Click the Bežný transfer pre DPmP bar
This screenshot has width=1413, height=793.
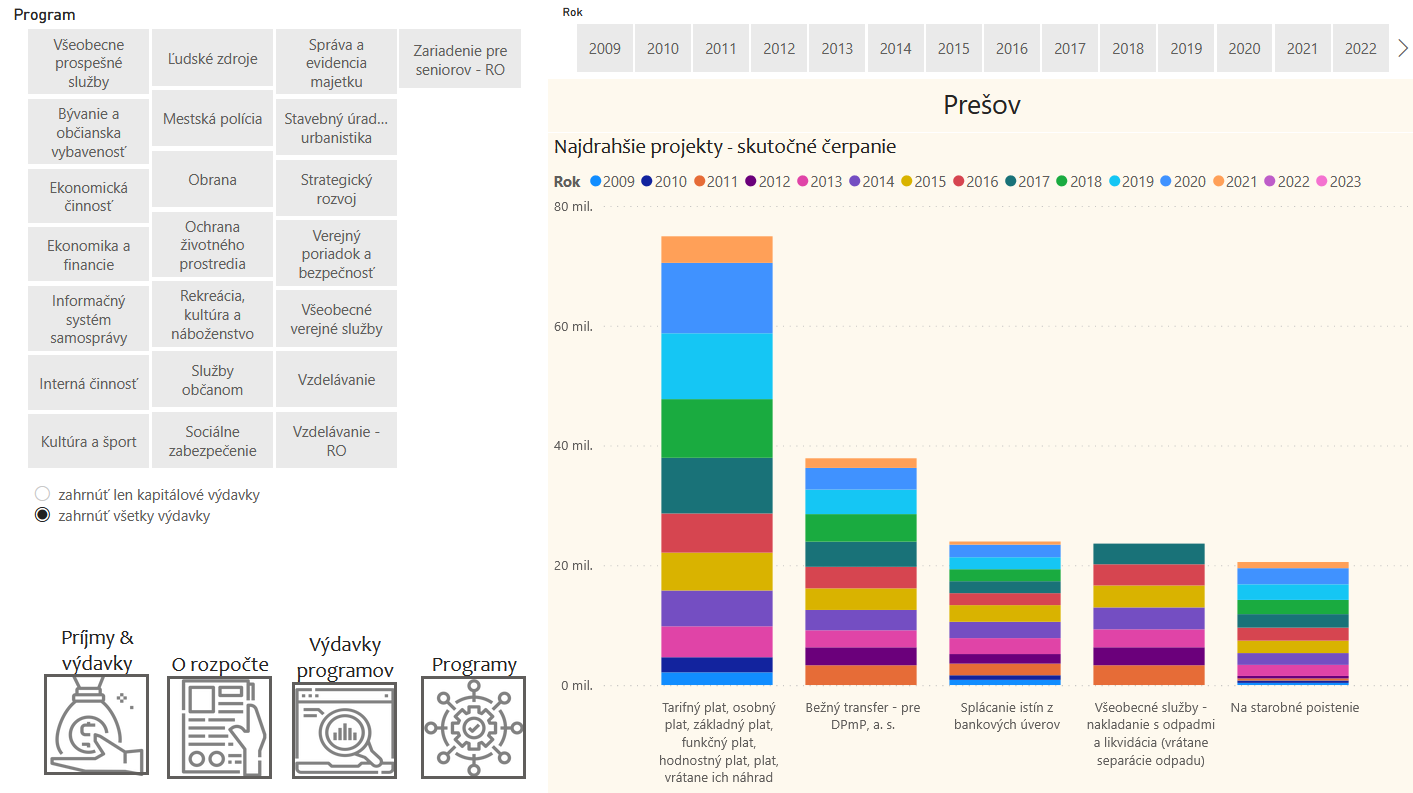860,570
